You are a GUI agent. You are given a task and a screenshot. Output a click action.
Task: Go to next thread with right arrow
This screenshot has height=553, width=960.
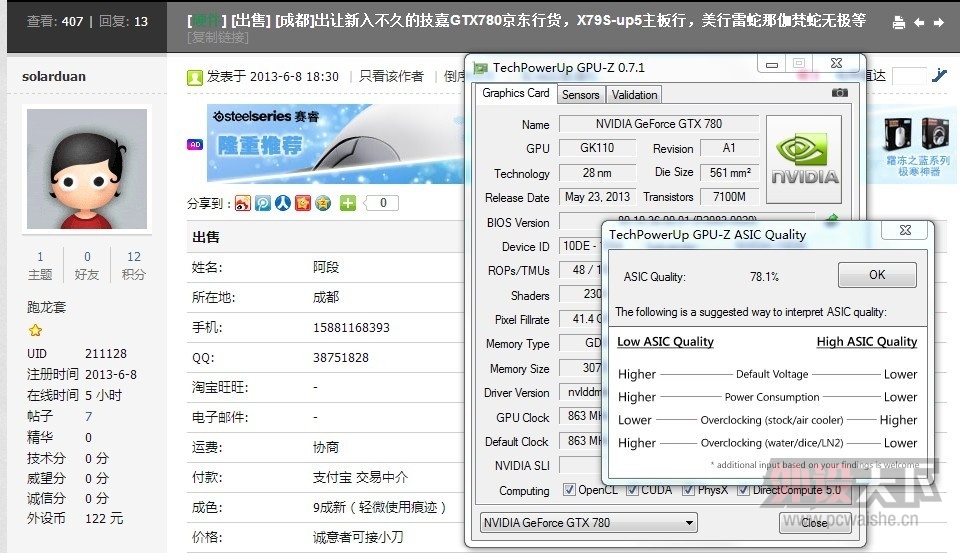pos(939,23)
